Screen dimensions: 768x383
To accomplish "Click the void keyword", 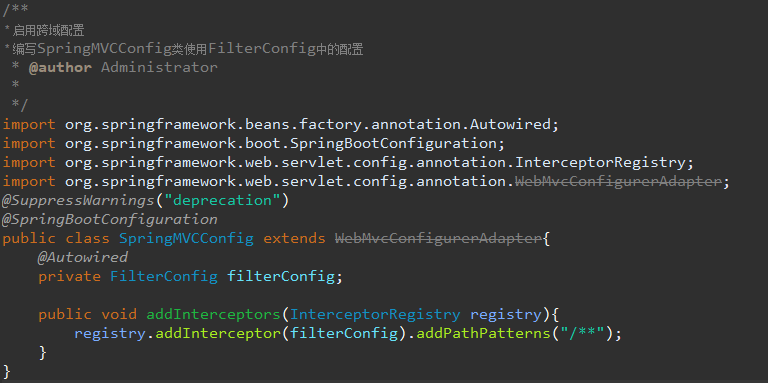I will [x=119, y=314].
